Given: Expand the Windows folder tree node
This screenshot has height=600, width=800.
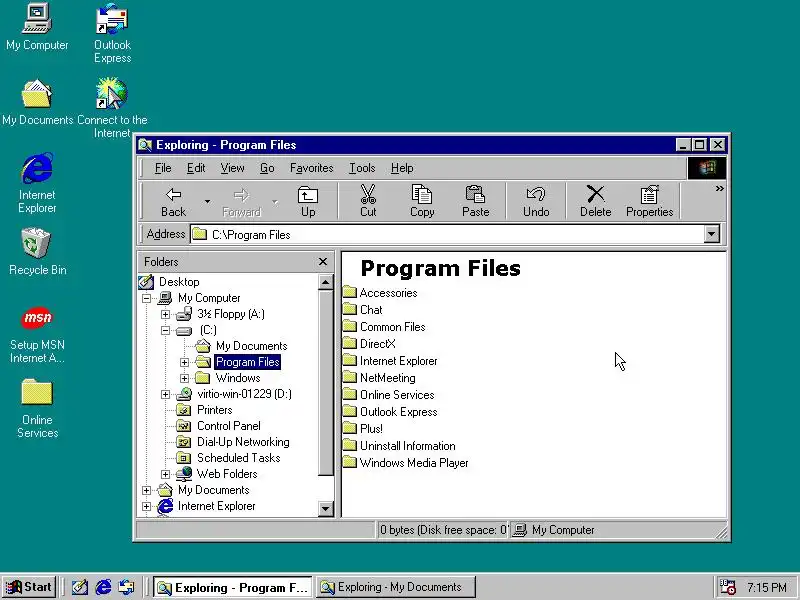Looking at the screenshot, I should (x=184, y=378).
